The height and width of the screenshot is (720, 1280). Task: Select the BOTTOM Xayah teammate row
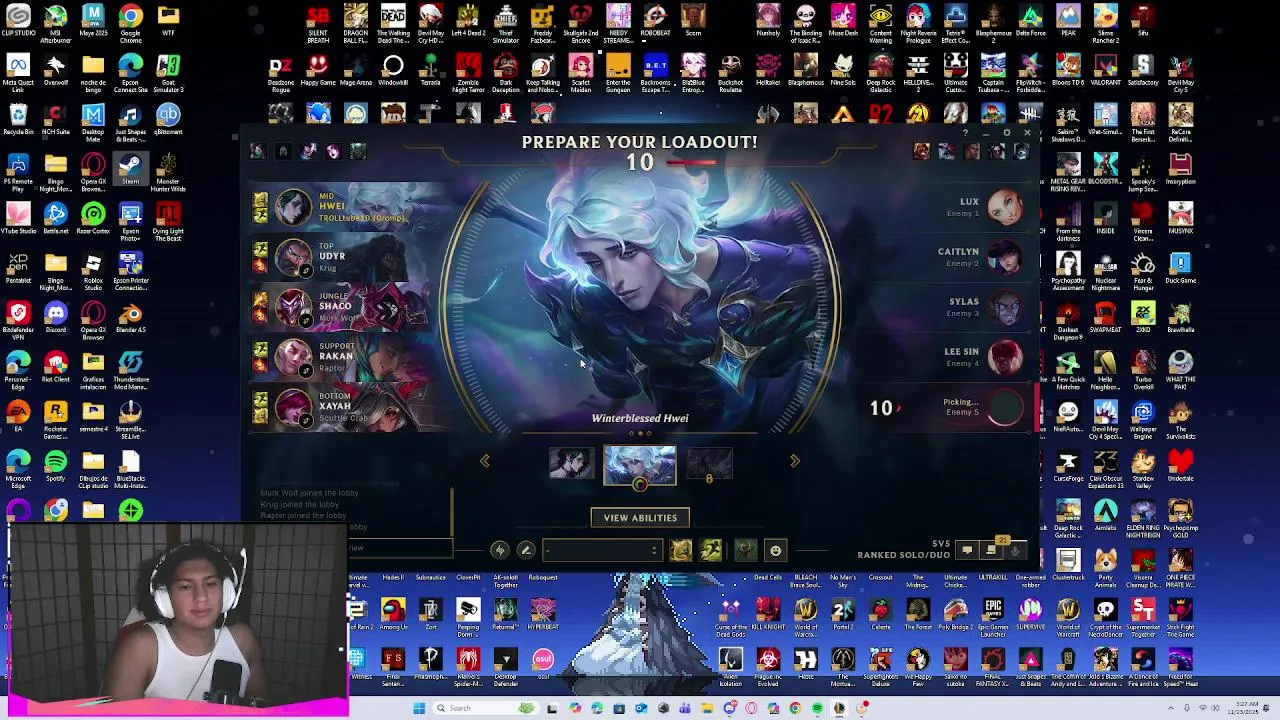(345, 407)
